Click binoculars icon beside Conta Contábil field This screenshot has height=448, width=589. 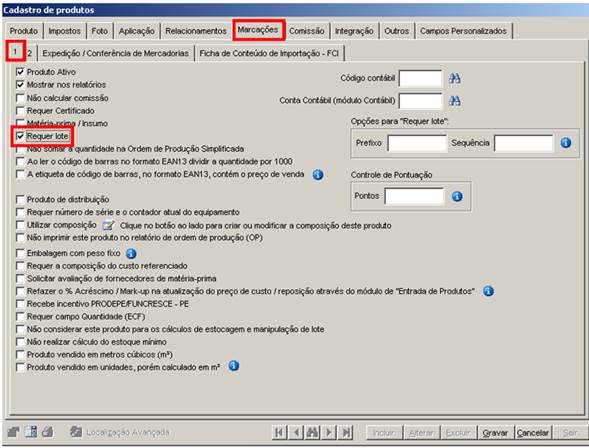455,101
